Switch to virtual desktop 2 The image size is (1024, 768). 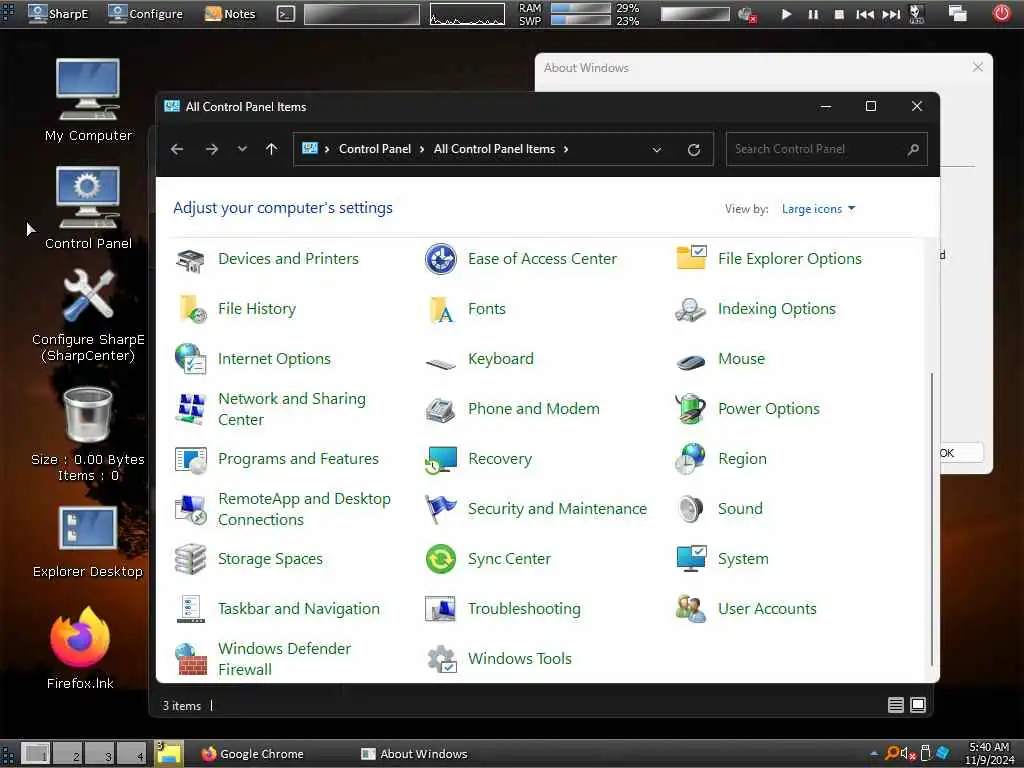click(x=69, y=753)
